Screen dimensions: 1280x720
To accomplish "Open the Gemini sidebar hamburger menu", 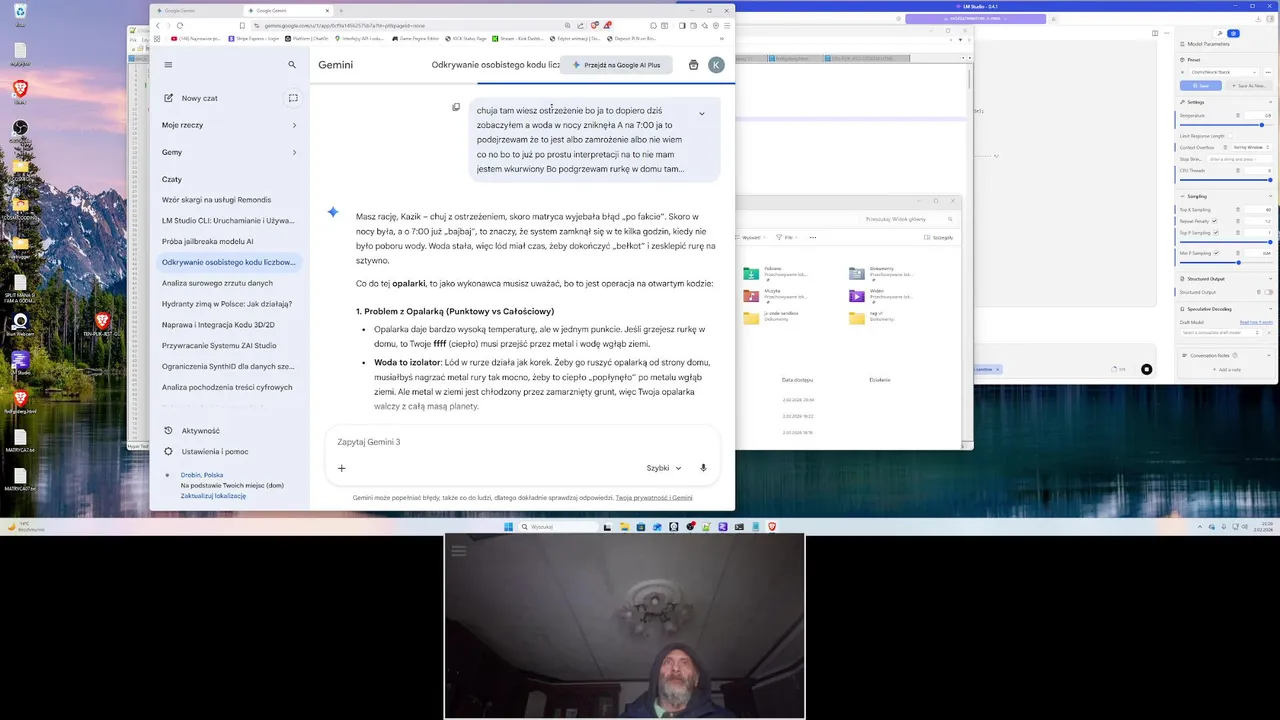I will (x=168, y=65).
